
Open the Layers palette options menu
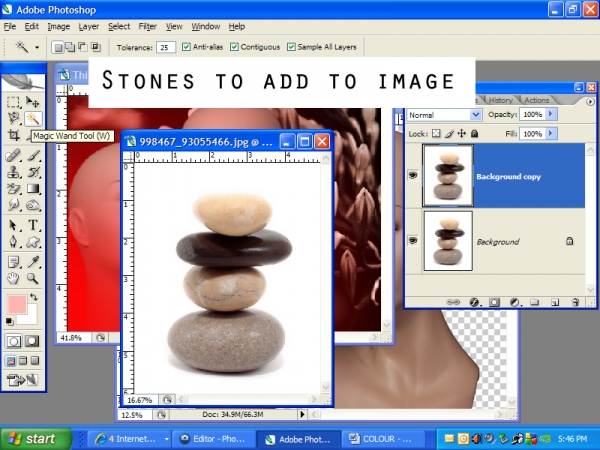click(x=590, y=101)
